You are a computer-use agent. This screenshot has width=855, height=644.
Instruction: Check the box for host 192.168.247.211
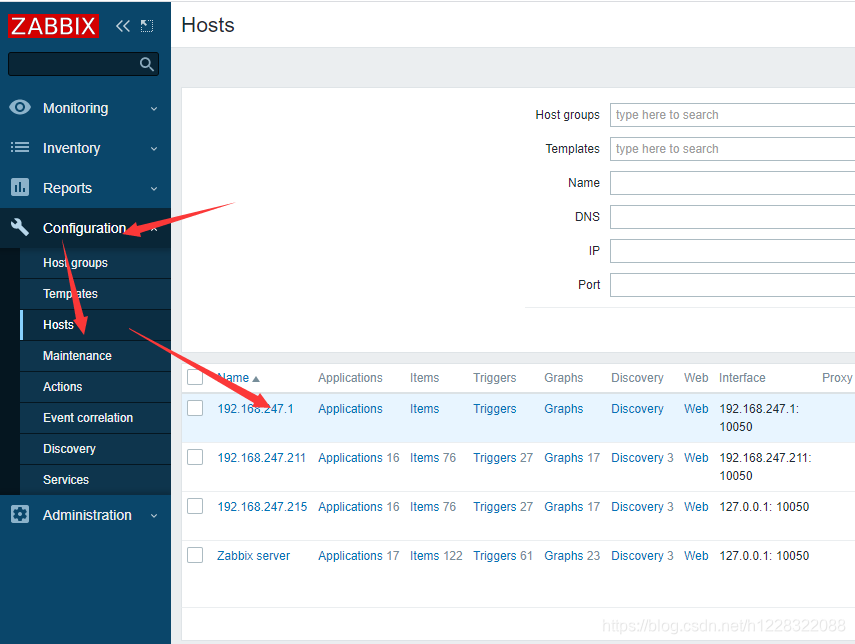pyautogui.click(x=195, y=457)
